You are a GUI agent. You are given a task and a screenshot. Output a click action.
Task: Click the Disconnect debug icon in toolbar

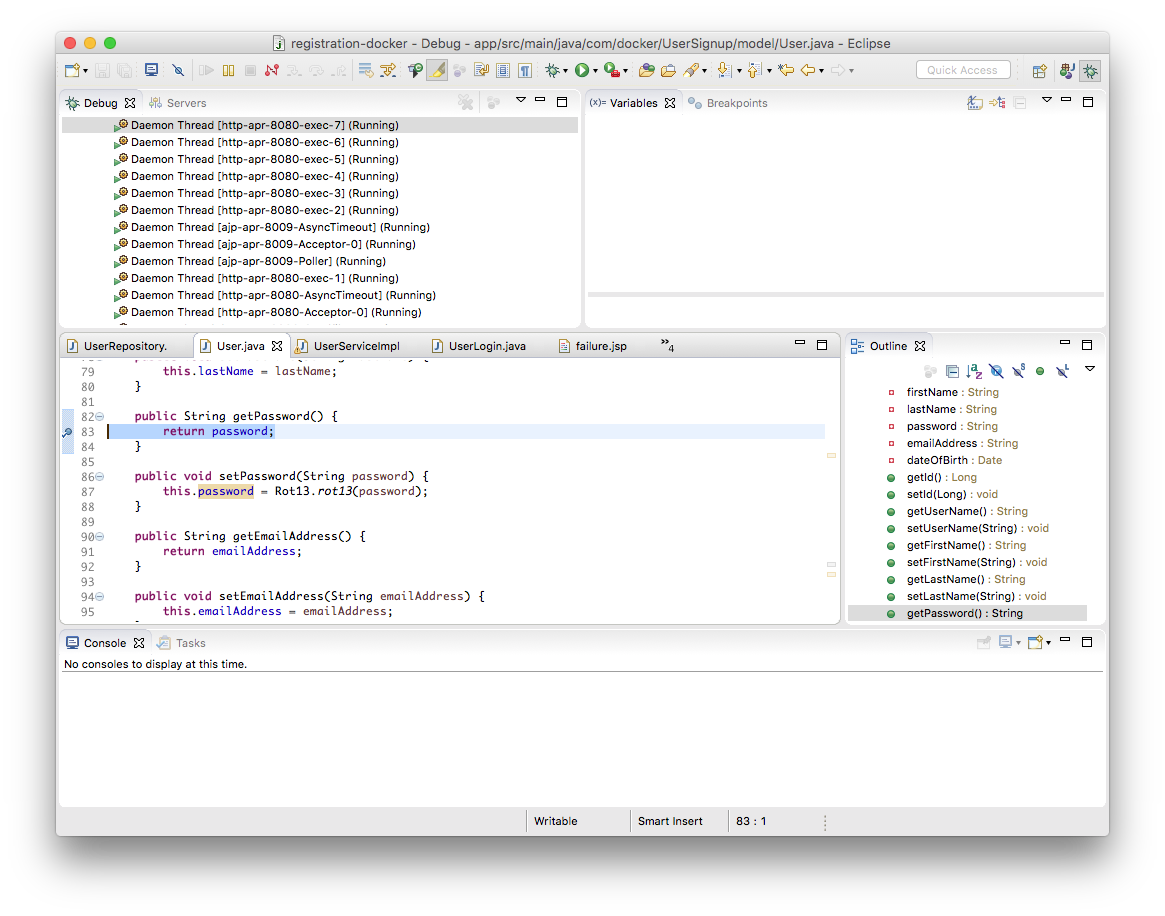coord(272,71)
